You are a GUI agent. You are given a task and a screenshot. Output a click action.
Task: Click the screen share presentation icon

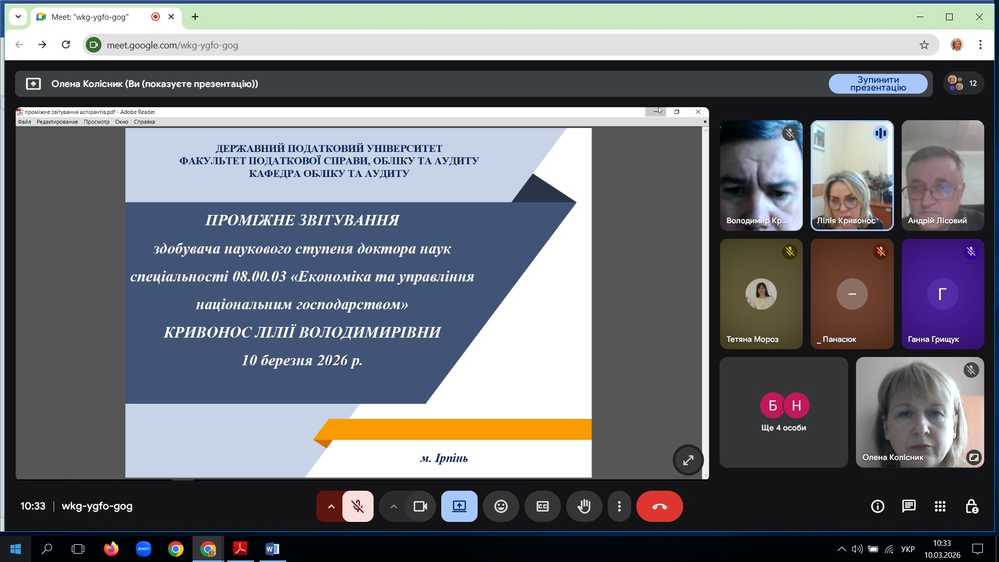(459, 507)
